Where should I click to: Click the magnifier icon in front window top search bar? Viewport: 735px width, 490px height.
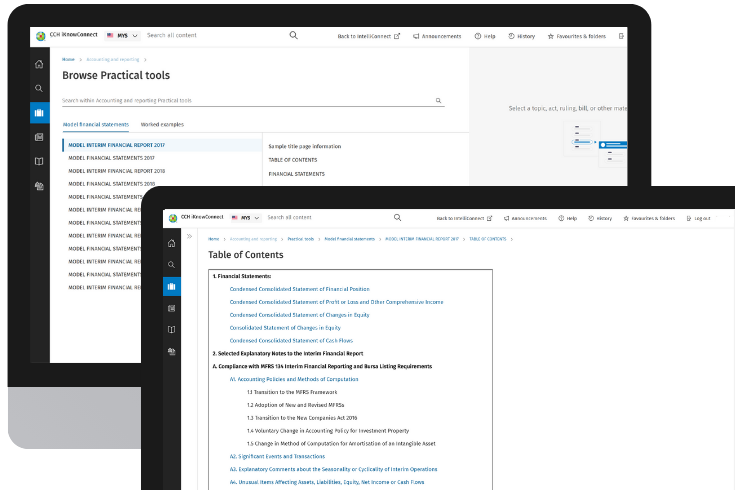click(397, 217)
